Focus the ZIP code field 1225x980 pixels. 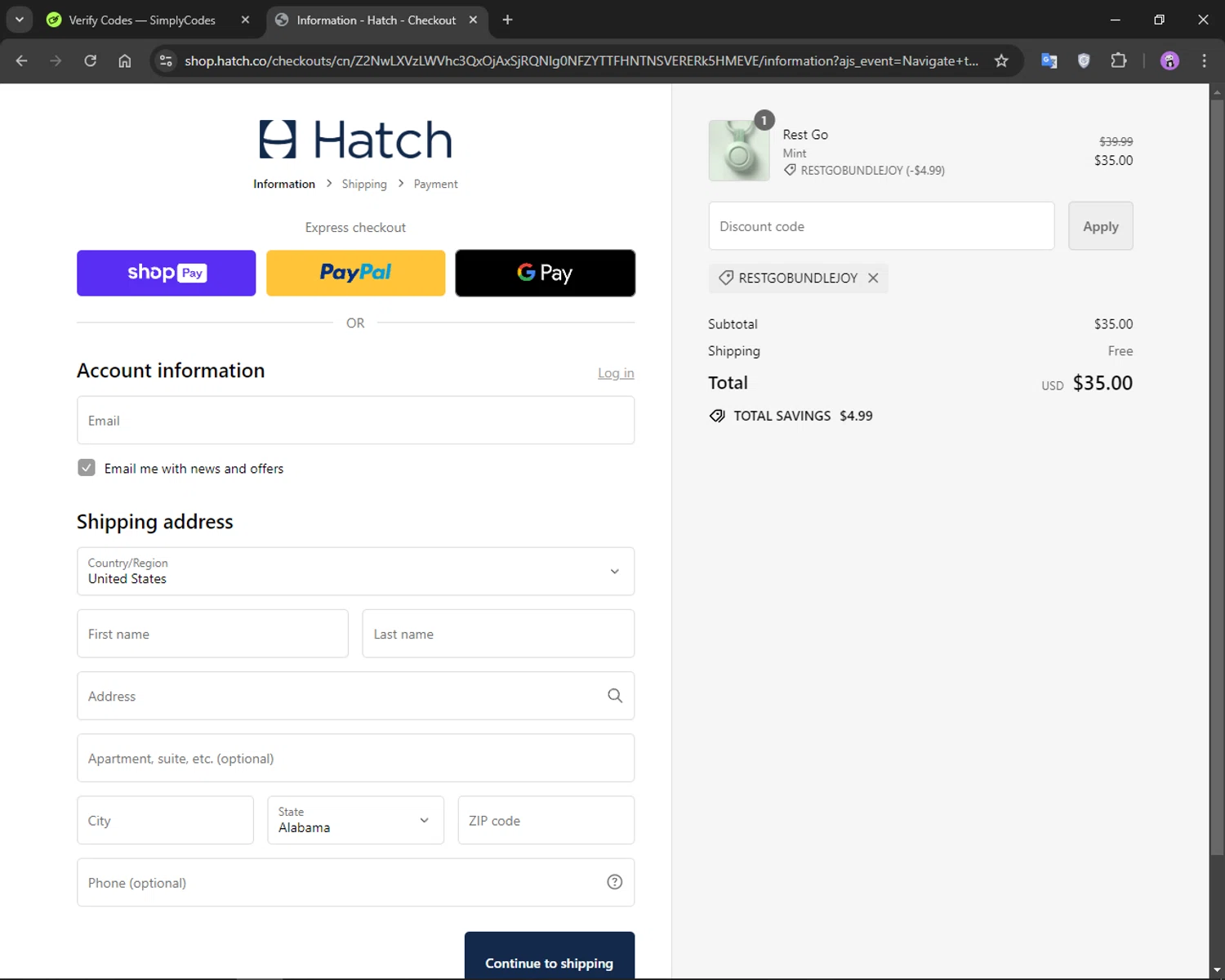[546, 820]
